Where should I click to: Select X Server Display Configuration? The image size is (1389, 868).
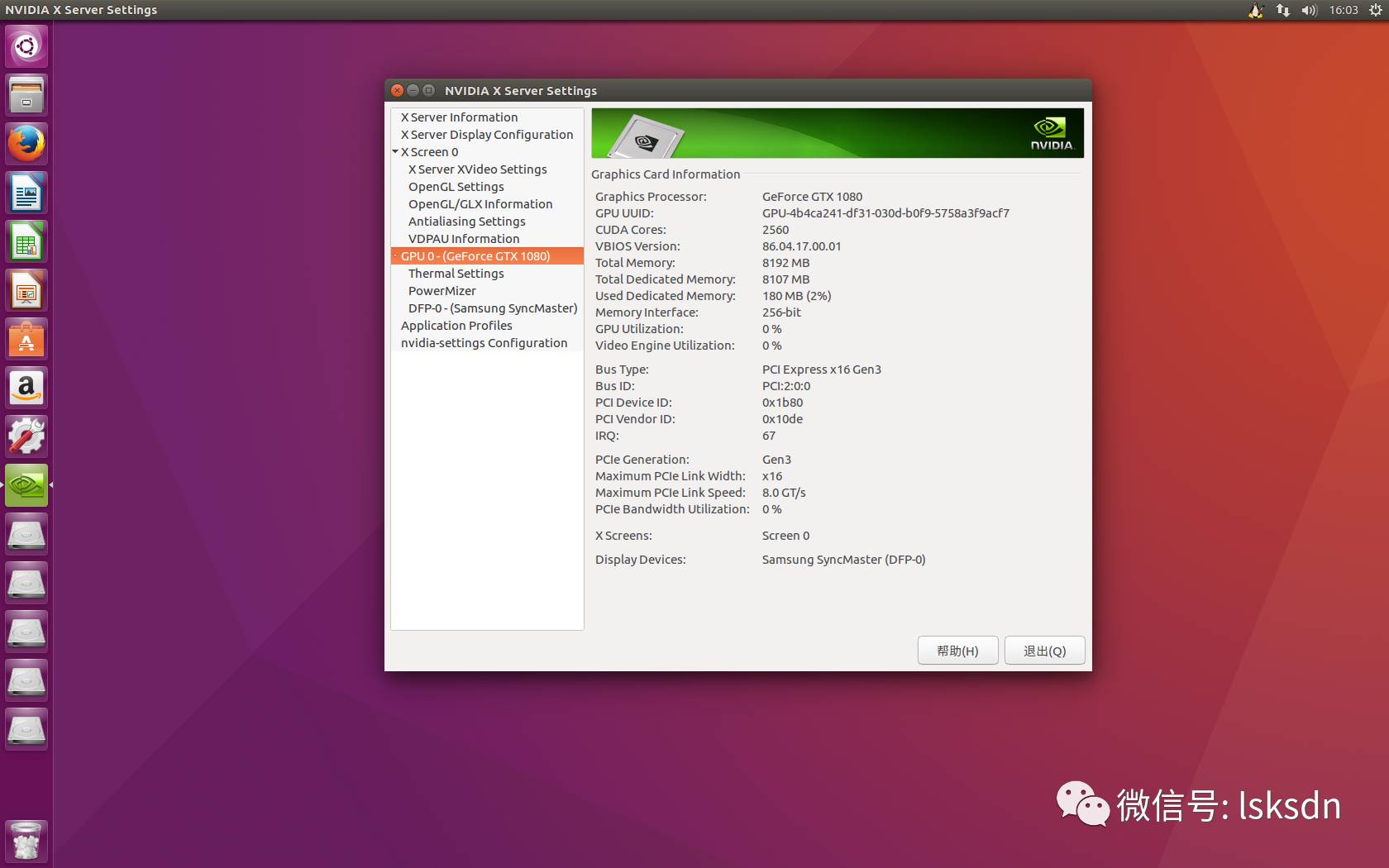click(x=486, y=134)
